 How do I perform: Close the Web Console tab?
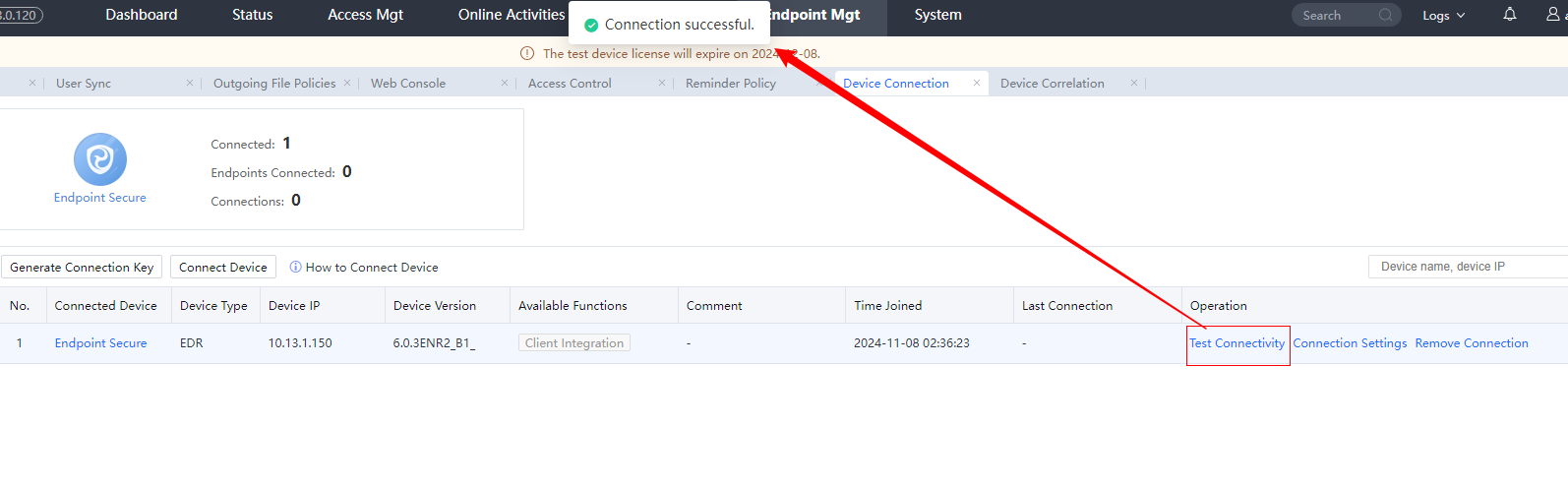coord(505,84)
